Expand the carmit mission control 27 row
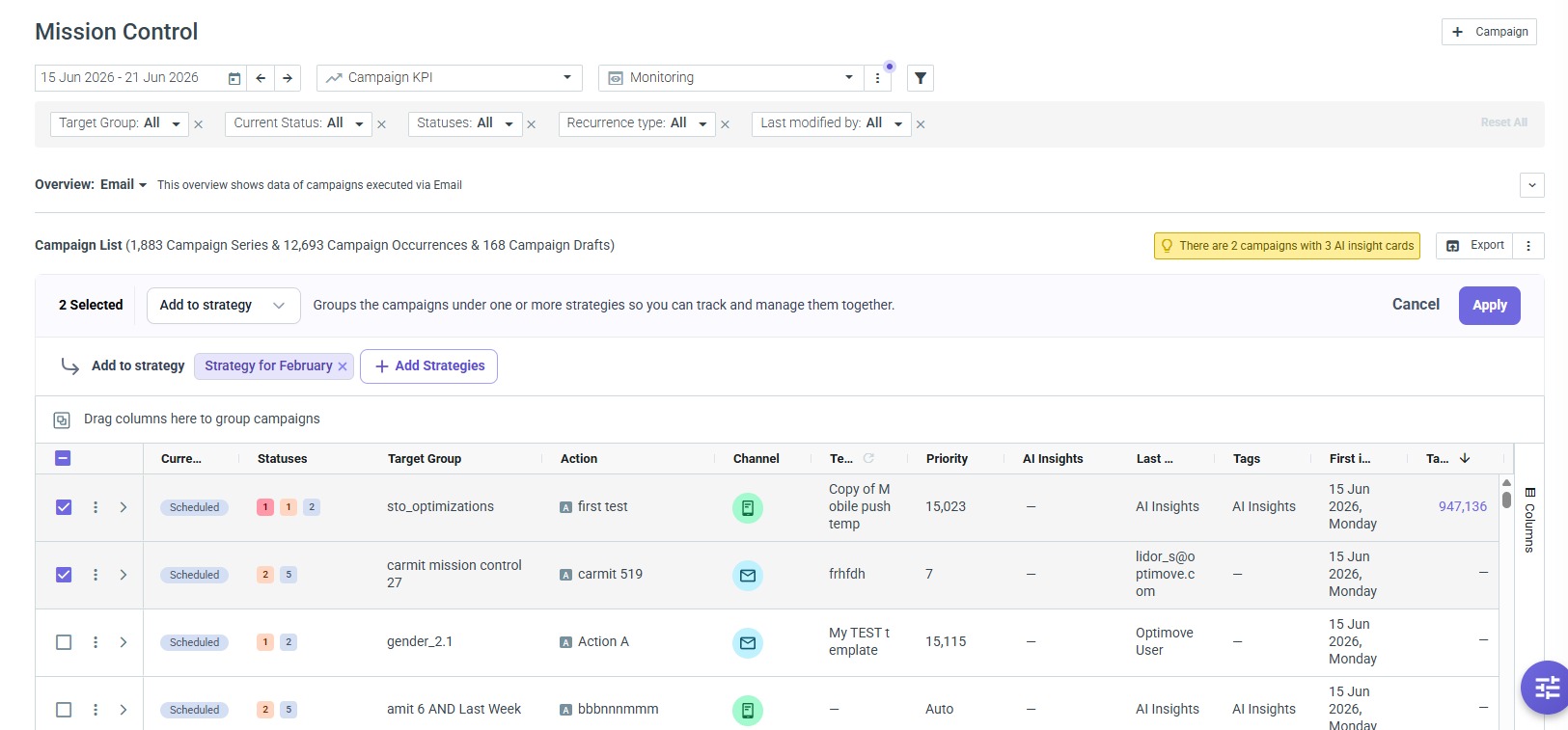The height and width of the screenshot is (730, 1568). pyautogui.click(x=124, y=575)
